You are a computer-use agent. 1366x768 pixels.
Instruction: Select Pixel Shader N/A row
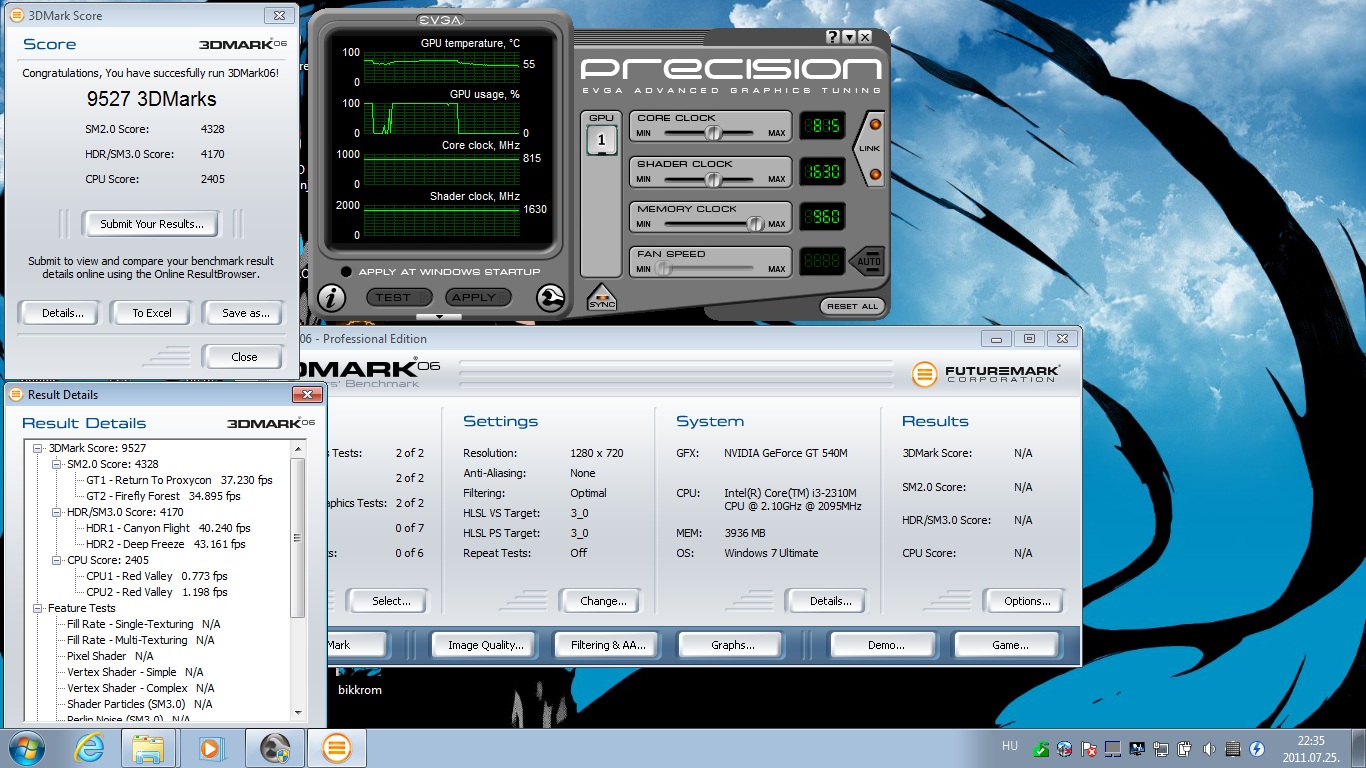(110, 656)
